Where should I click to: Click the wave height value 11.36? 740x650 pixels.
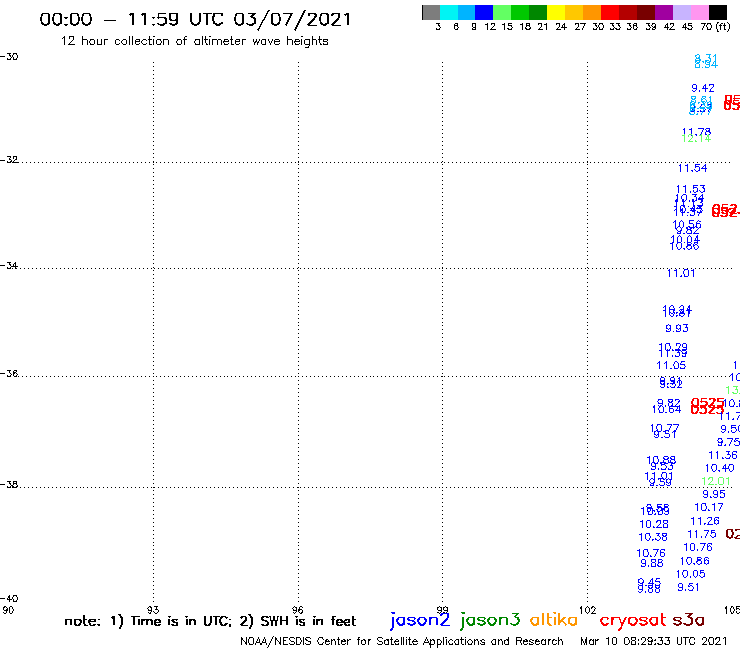point(723,456)
